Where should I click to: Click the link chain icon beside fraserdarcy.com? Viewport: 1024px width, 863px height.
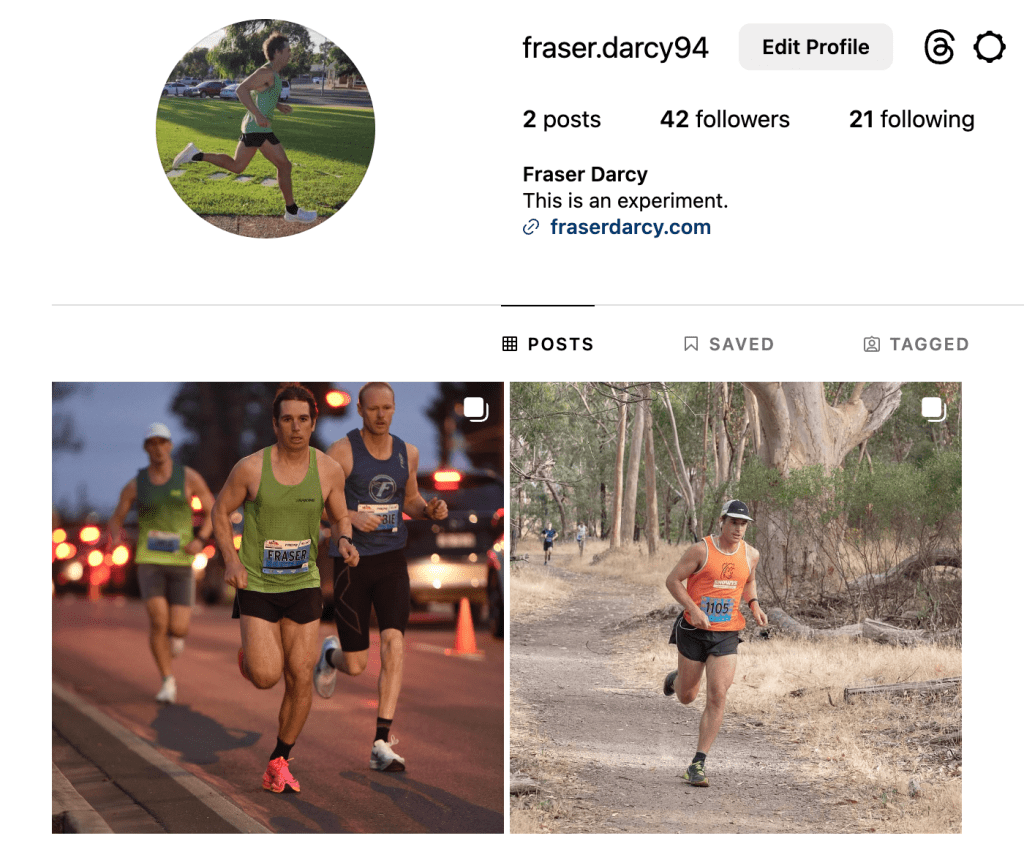coord(531,227)
